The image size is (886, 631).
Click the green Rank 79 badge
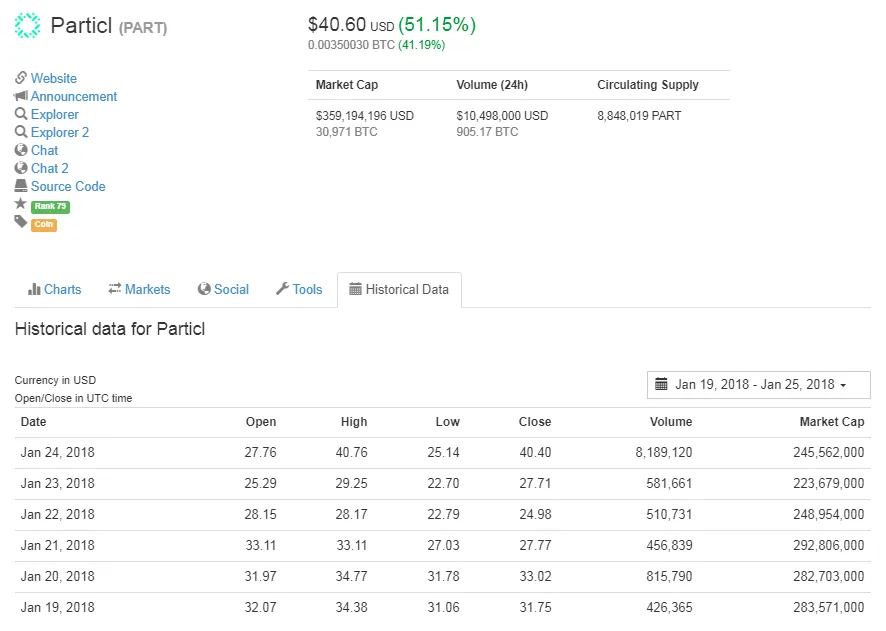coord(50,206)
